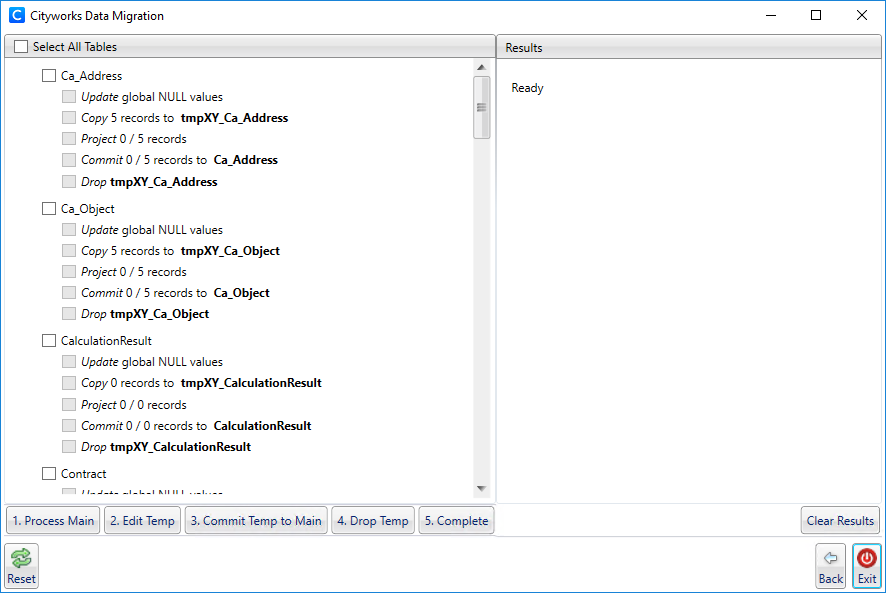The image size is (886, 593).
Task: Toggle Drop tmpXY_CalculationResult checkbox
Action: [69, 447]
